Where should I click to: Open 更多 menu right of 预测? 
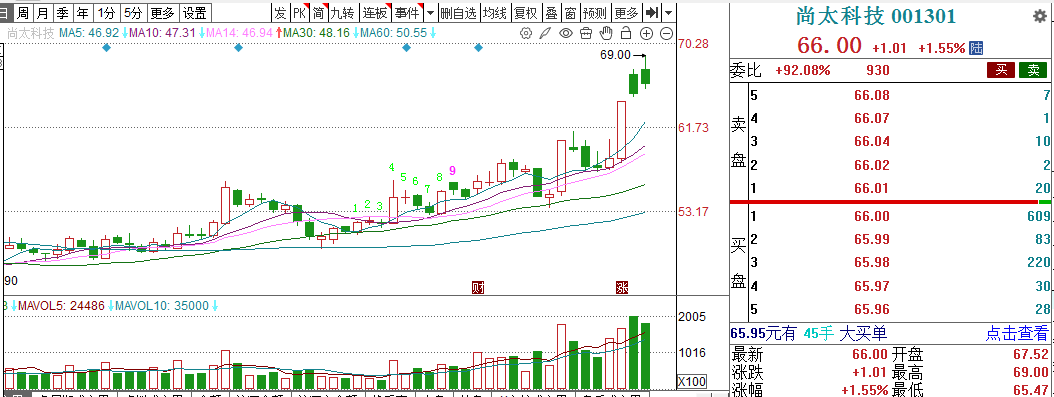click(626, 12)
